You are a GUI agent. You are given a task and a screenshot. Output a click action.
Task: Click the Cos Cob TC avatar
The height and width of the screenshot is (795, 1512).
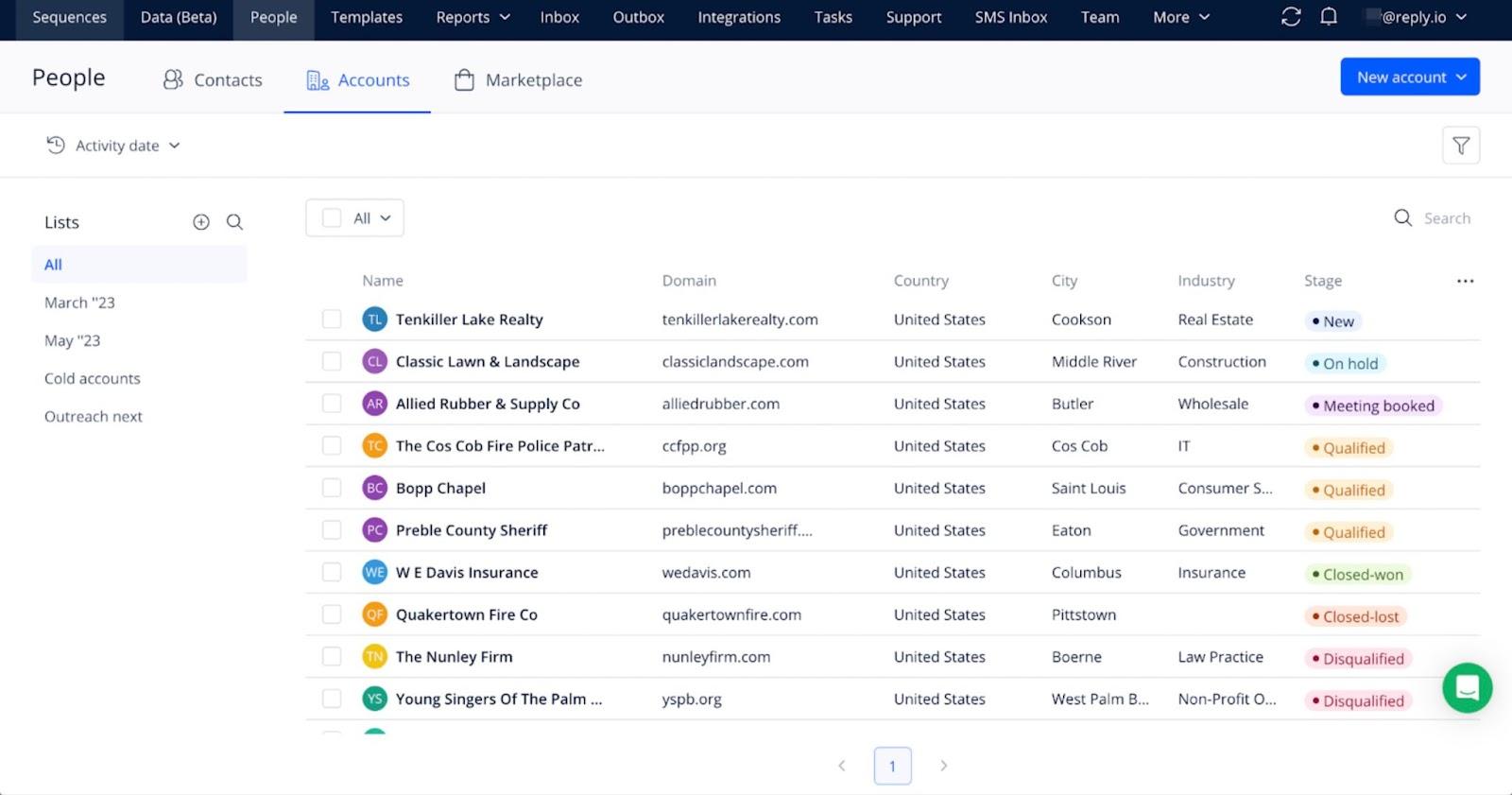coord(375,445)
